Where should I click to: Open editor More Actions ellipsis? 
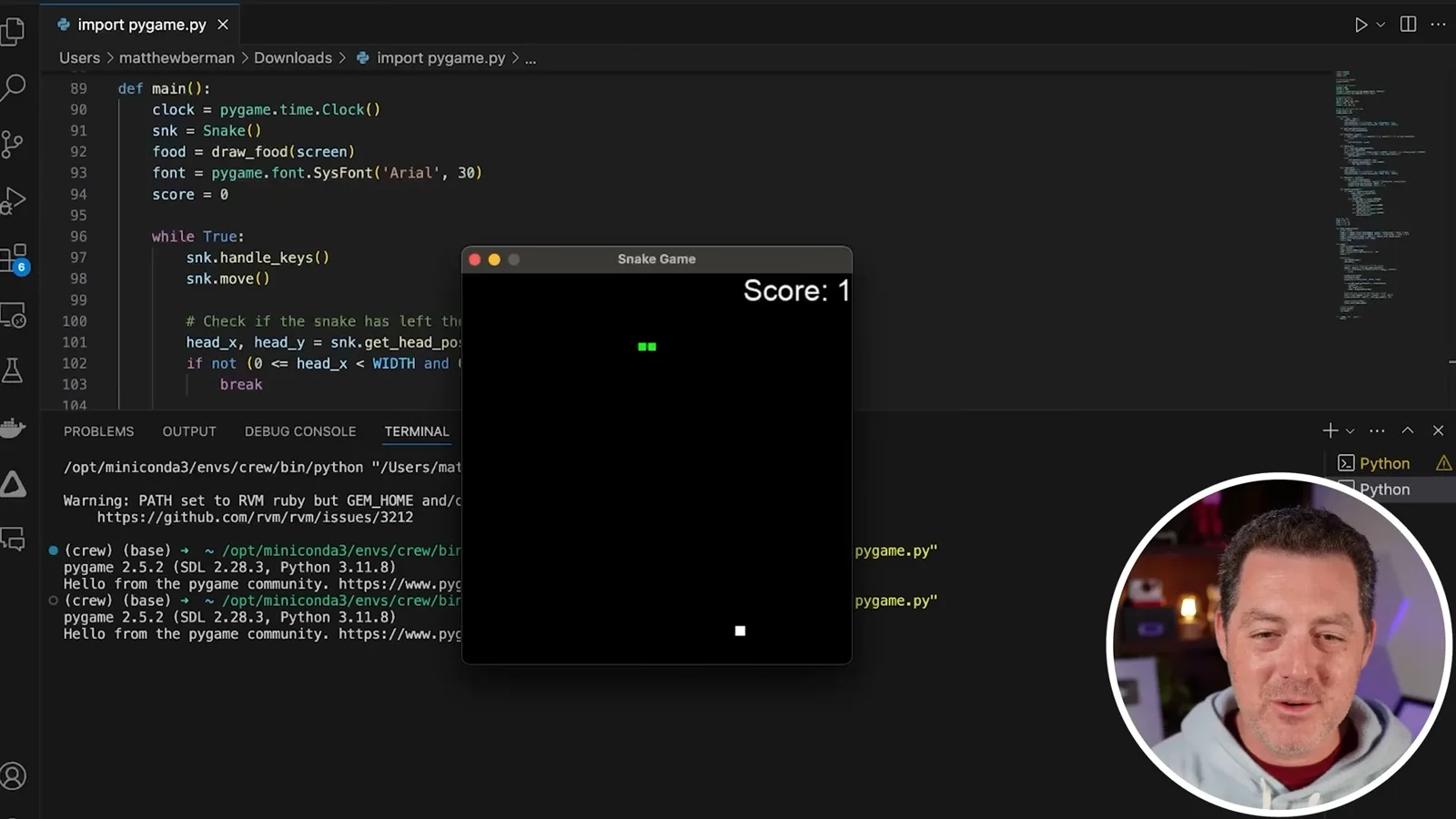(x=1438, y=25)
